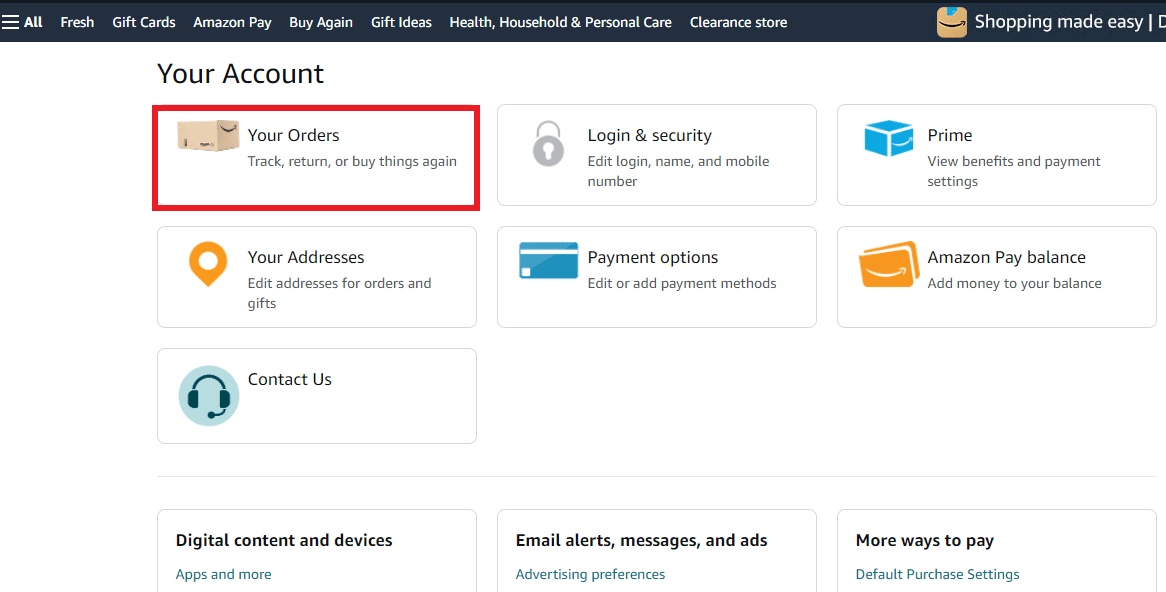This screenshot has width=1166, height=592.
Task: Go to Amazon Pay in the navigation bar
Action: pos(232,22)
